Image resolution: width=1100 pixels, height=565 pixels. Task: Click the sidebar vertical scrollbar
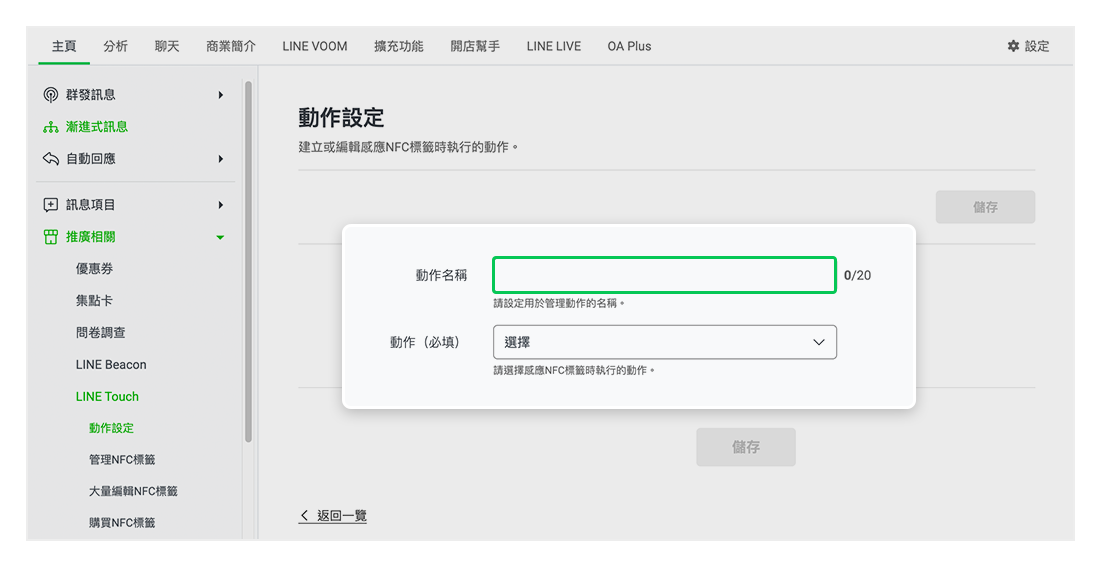click(248, 261)
